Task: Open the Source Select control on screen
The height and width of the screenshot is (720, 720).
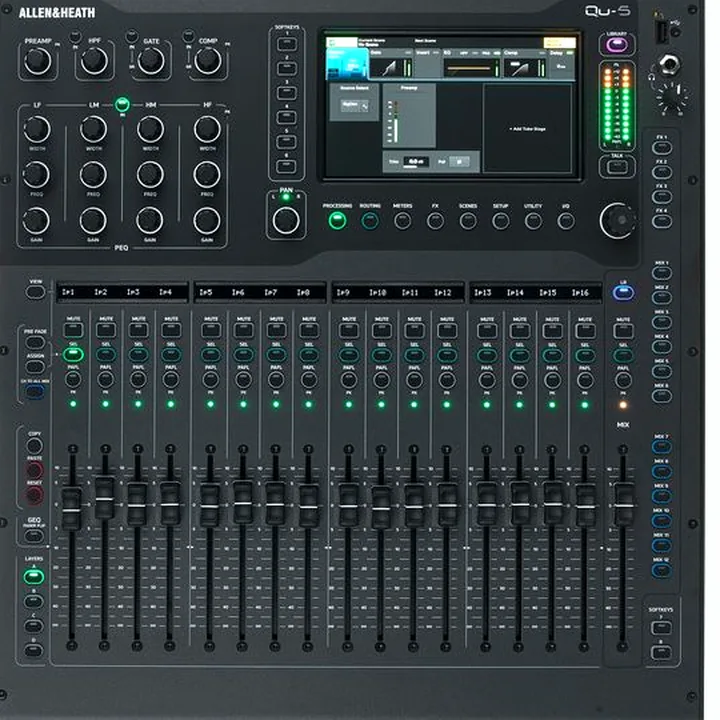Action: tap(354, 106)
